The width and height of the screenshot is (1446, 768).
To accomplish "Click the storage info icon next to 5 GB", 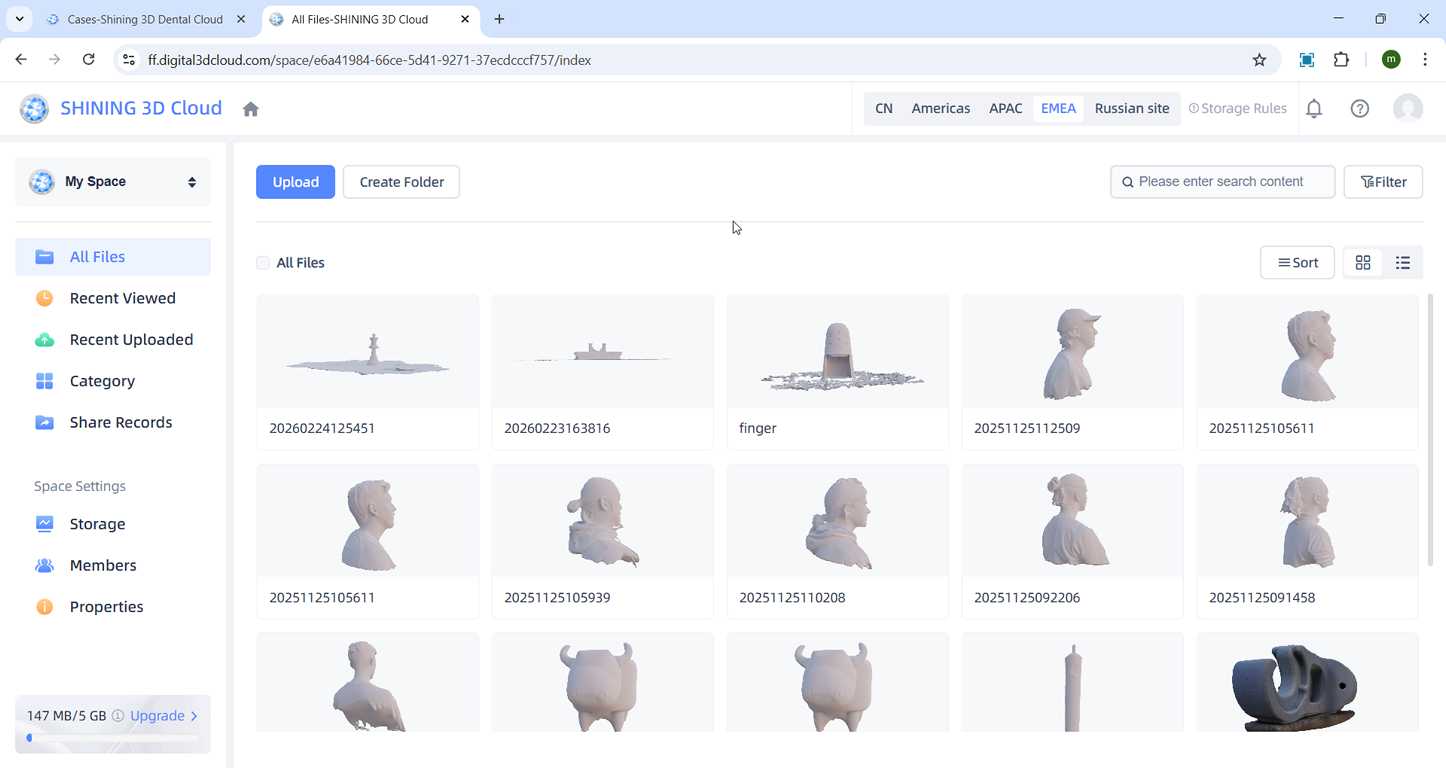I will [118, 716].
